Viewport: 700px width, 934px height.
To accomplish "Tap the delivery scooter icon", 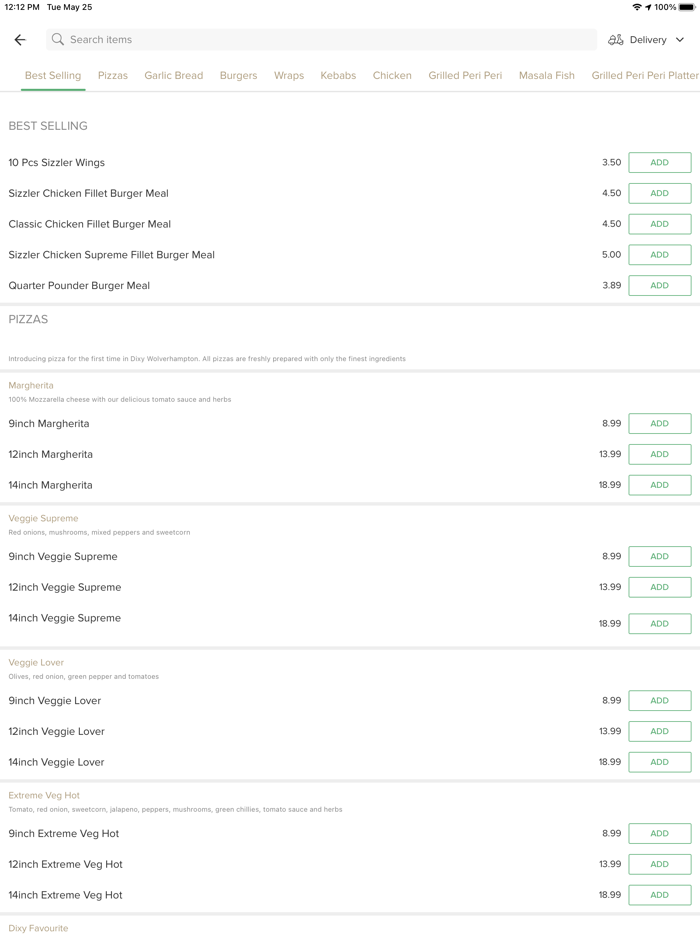I will tap(616, 40).
